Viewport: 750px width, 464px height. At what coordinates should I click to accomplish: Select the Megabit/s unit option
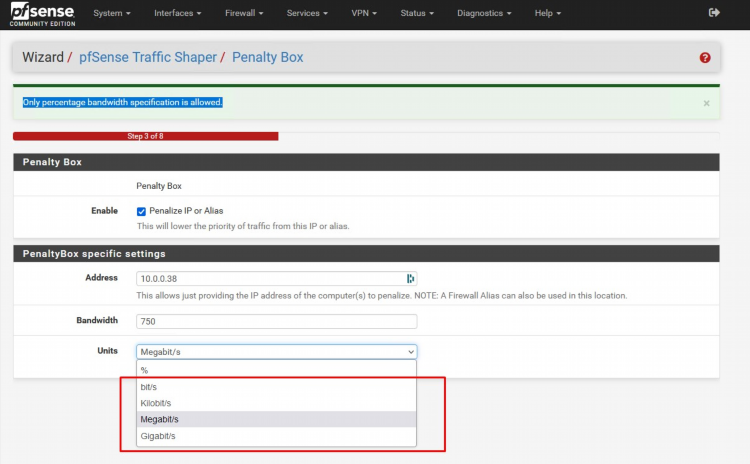[276, 420]
